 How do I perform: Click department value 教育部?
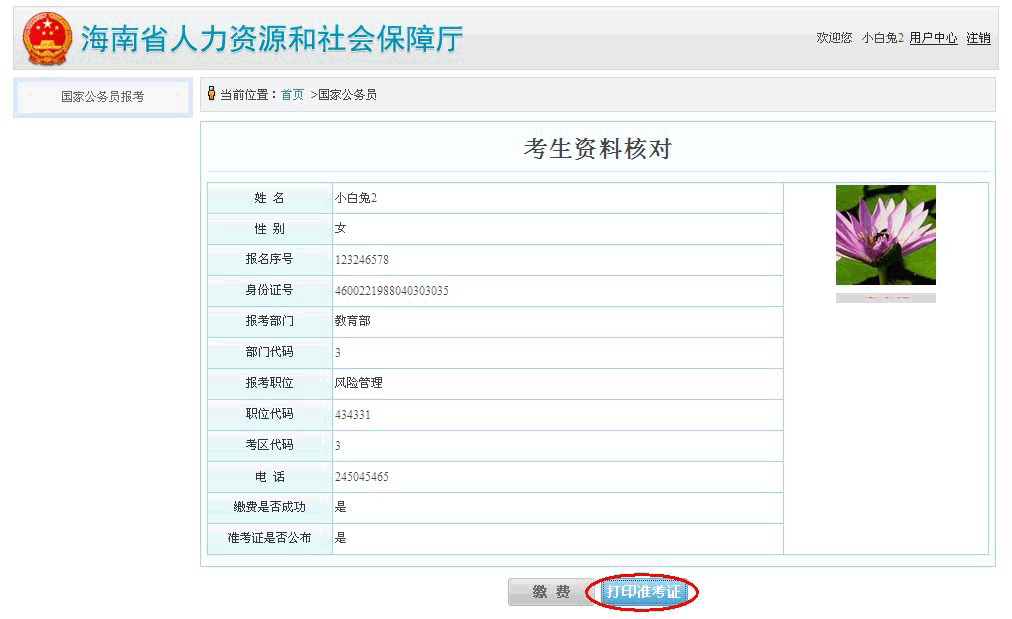pos(352,321)
